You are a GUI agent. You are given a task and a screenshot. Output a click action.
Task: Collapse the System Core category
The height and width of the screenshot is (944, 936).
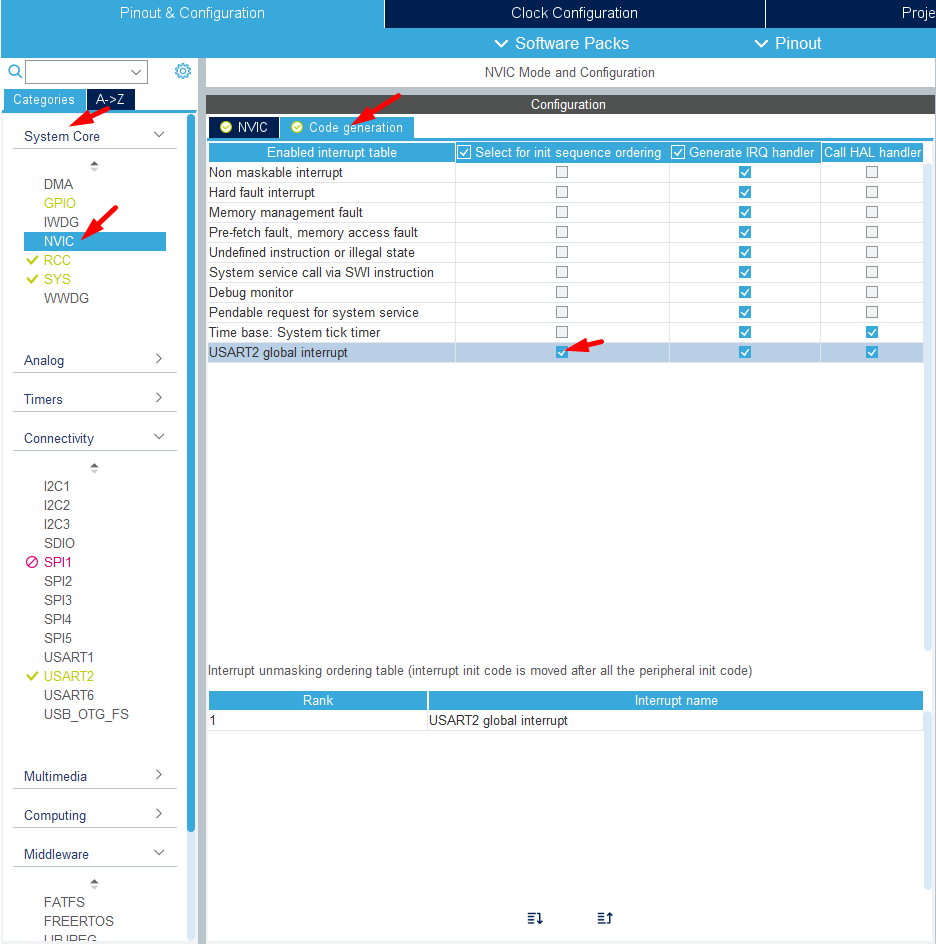point(158,135)
